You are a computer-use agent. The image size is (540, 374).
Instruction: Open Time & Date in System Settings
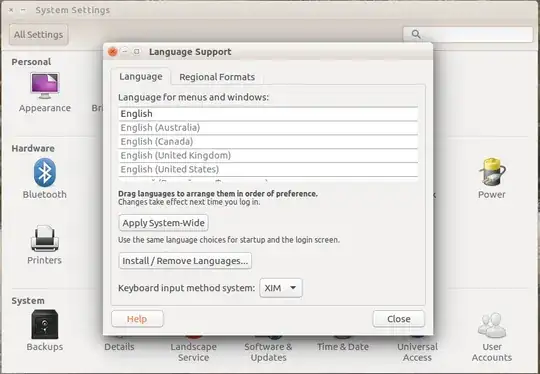pos(343,346)
